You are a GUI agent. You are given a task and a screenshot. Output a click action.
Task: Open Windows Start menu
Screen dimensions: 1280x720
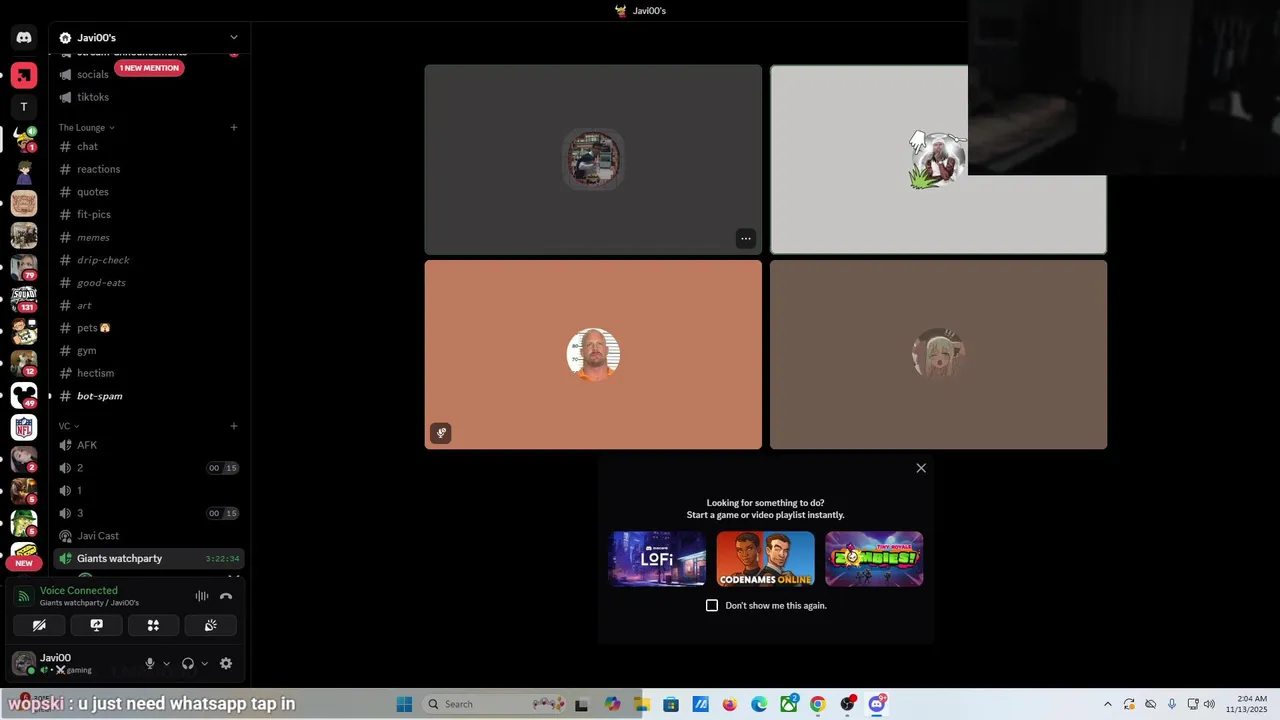[x=404, y=704]
